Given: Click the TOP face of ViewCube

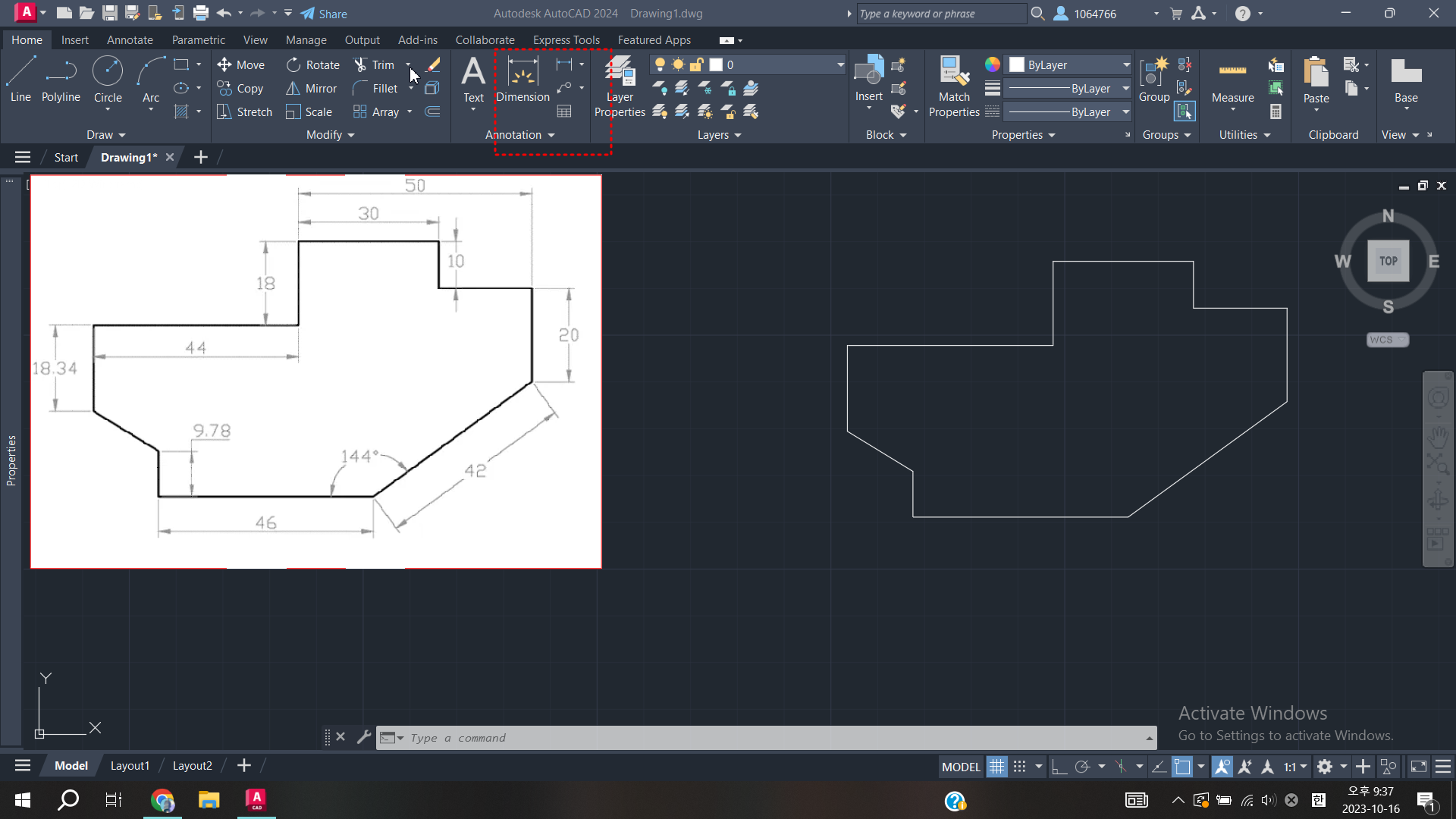Looking at the screenshot, I should pos(1388,261).
